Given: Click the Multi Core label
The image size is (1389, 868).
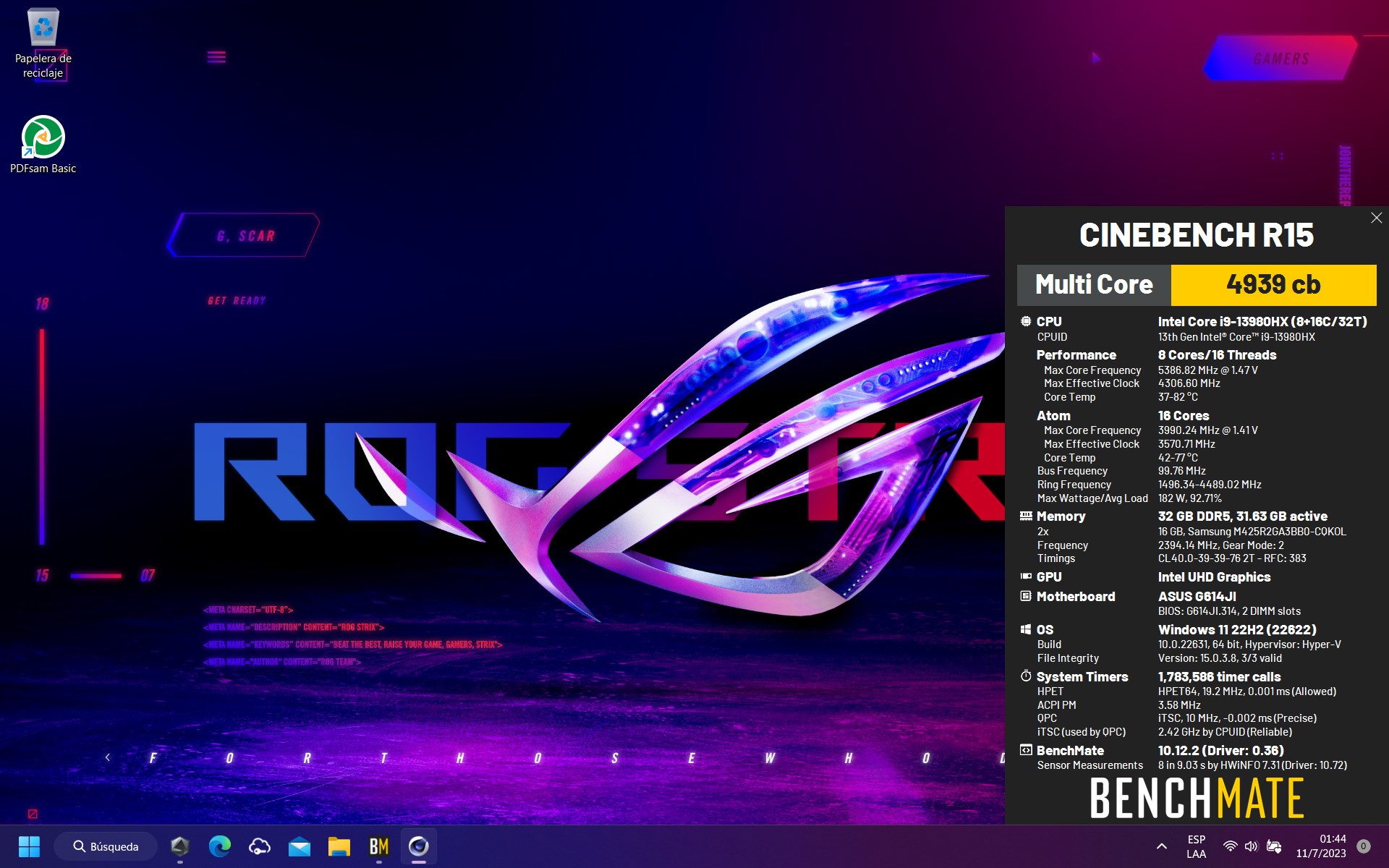Looking at the screenshot, I should tap(1094, 285).
